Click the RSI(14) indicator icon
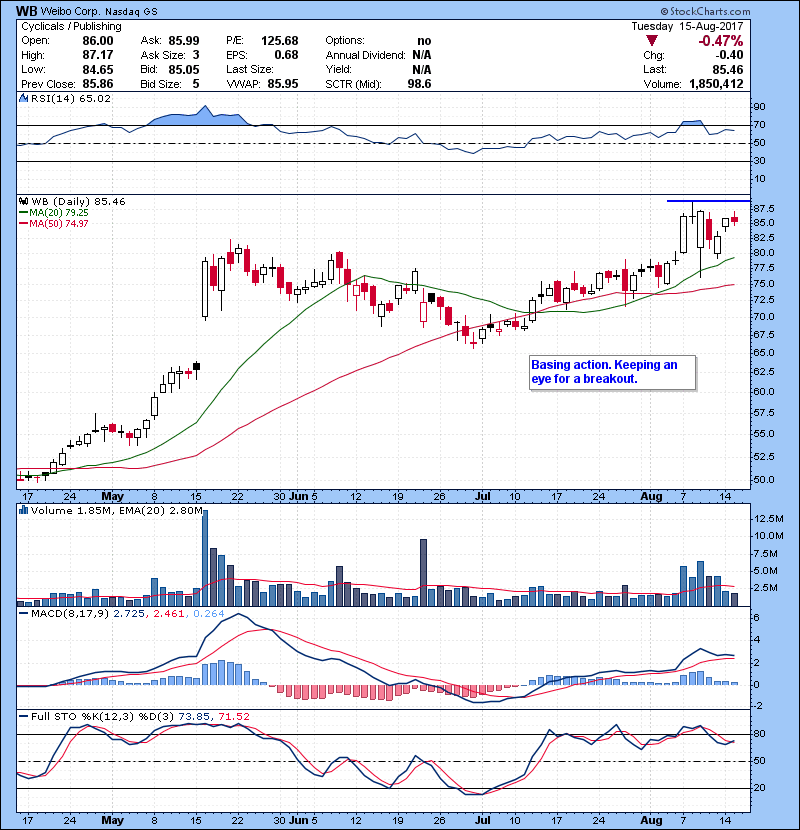The width and height of the screenshot is (800, 830). (x=23, y=98)
